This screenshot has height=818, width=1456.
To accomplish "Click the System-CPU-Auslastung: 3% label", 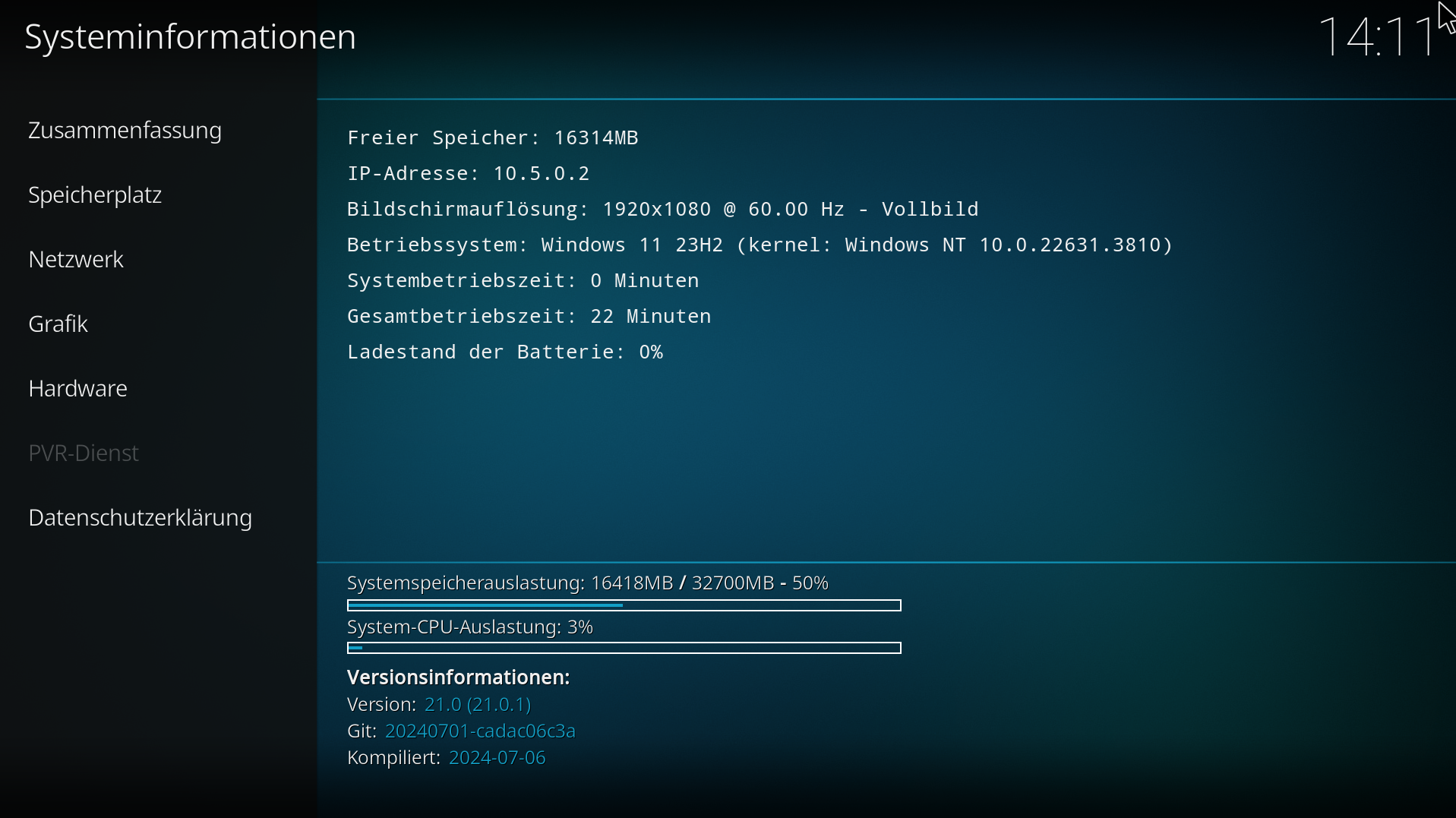I will [x=470, y=627].
